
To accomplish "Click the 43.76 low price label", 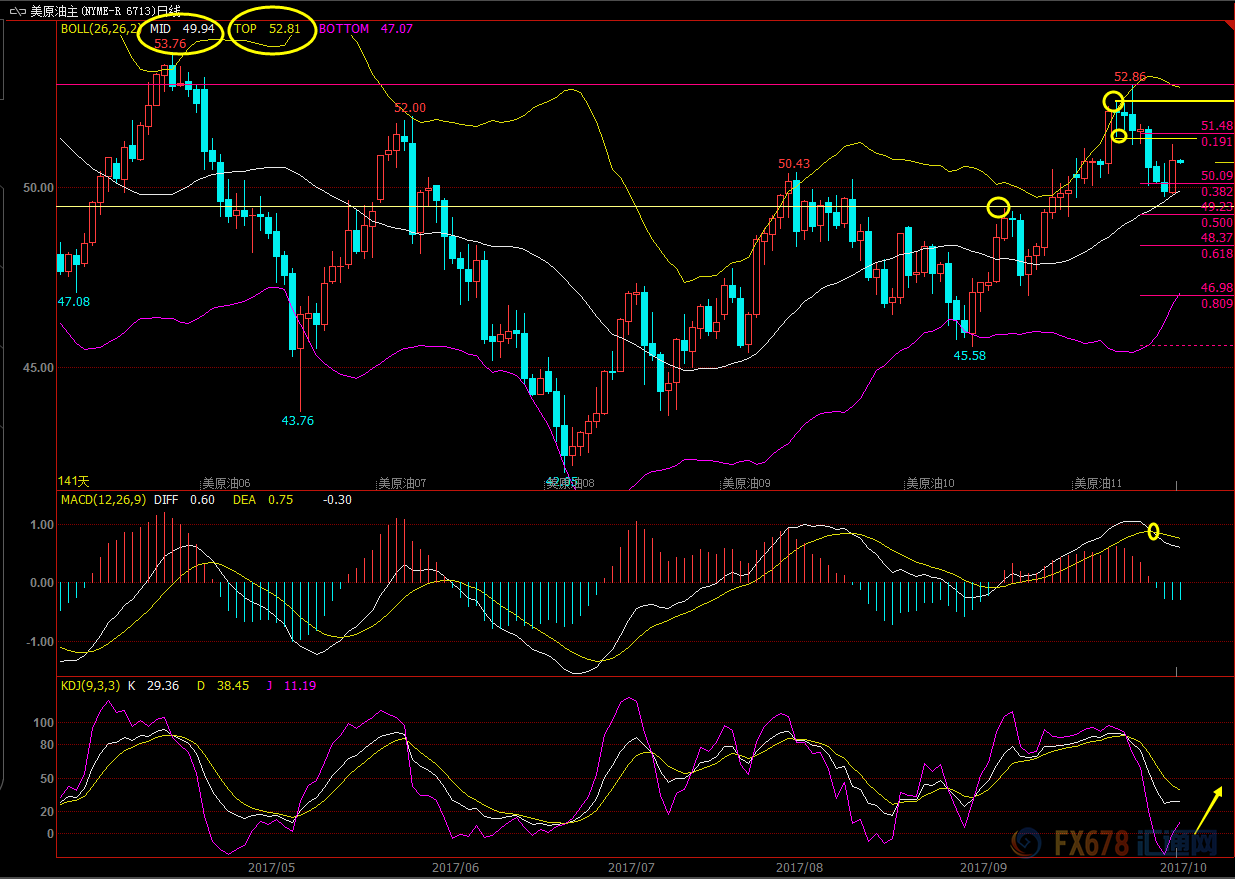I will coord(298,421).
